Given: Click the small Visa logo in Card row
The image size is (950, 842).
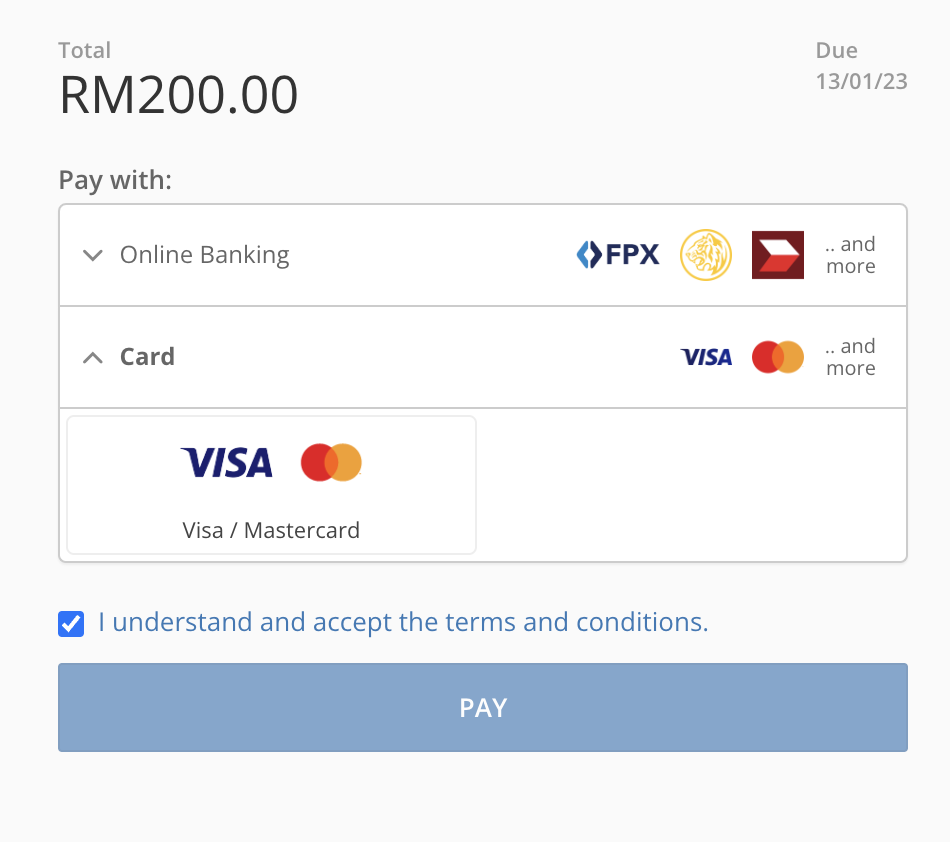Looking at the screenshot, I should (706, 357).
